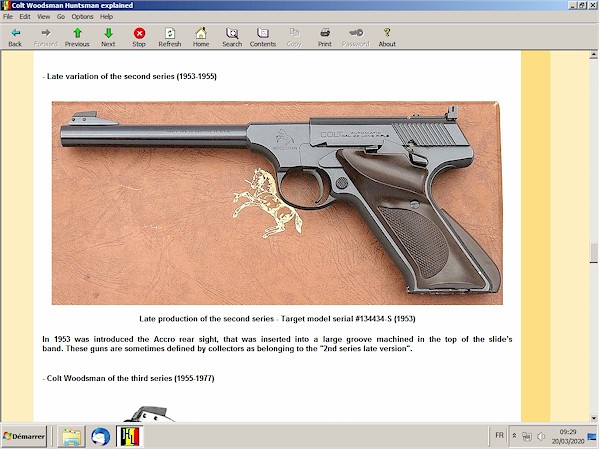Open the file explorer taskbar icon

pos(71,436)
